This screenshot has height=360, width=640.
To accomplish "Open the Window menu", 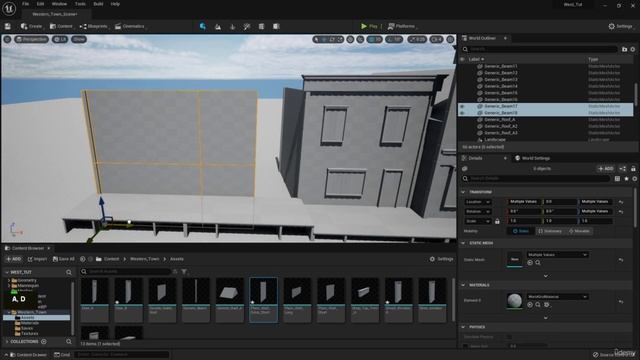I will coord(60,4).
